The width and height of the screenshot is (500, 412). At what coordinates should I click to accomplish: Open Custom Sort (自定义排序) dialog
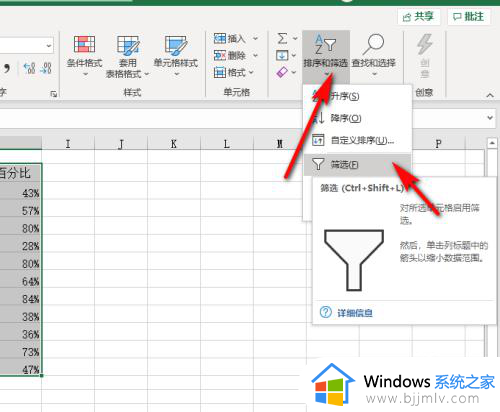[357, 140]
